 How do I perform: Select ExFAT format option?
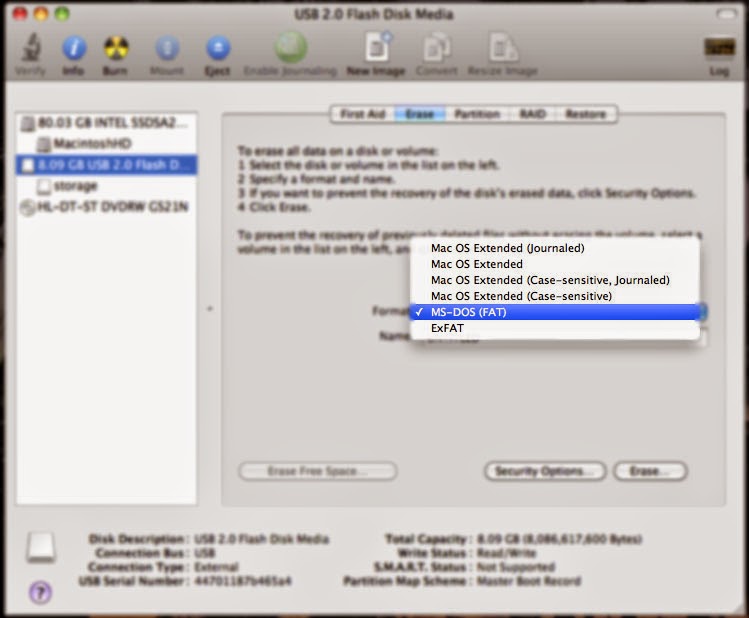pos(555,328)
